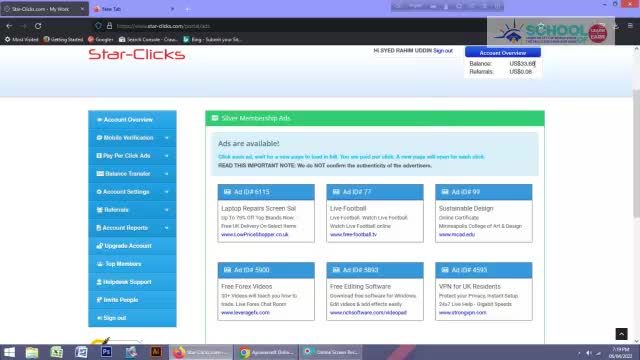Expand the Account Settings submenu arrow
Screen dimensions: 640x360
tap(167, 192)
